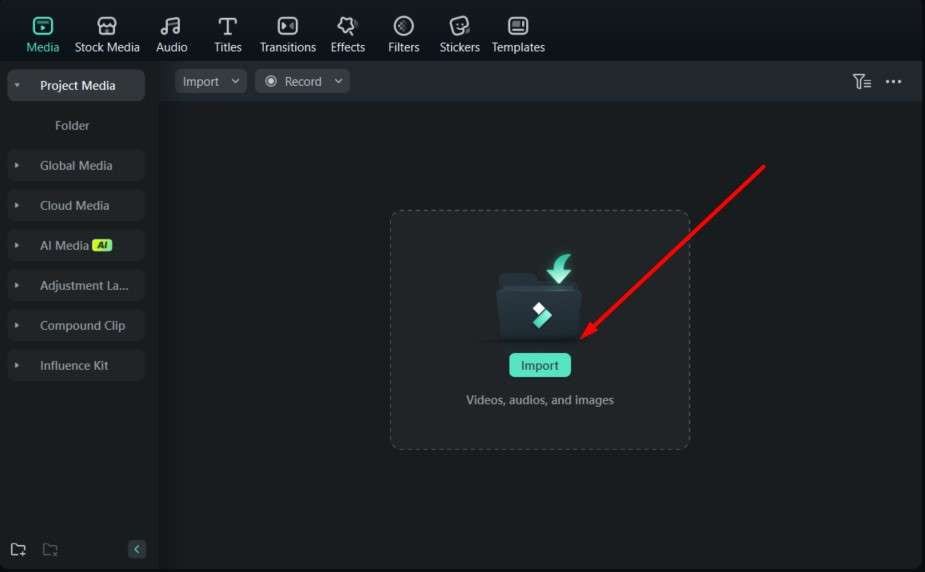The height and width of the screenshot is (572, 925).
Task: Switch to the Stickers tab label
Action: coord(460,47)
